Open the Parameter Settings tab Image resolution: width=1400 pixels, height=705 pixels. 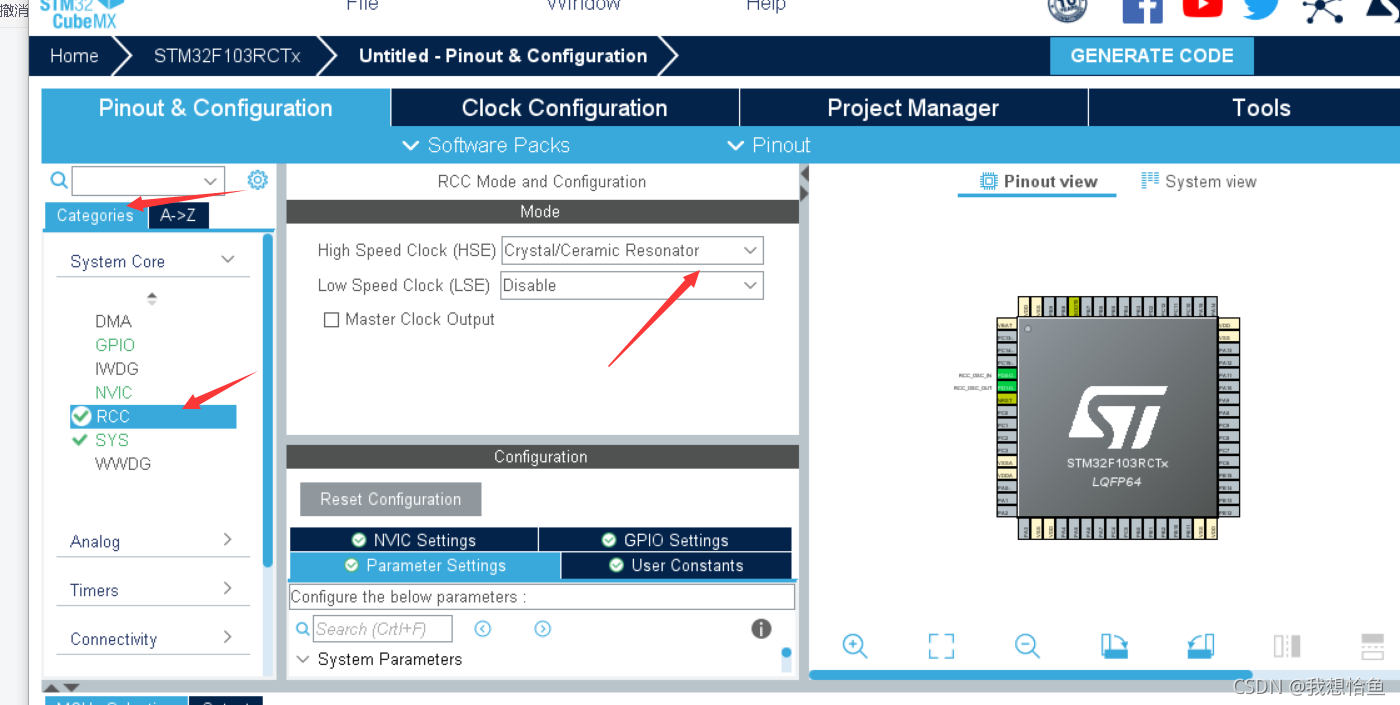click(x=425, y=565)
